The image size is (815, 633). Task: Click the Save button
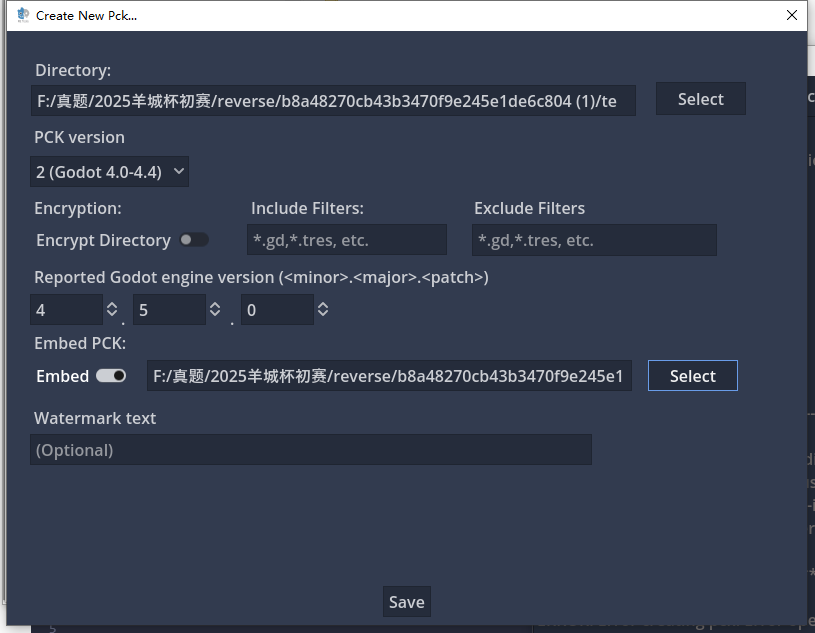tap(406, 602)
